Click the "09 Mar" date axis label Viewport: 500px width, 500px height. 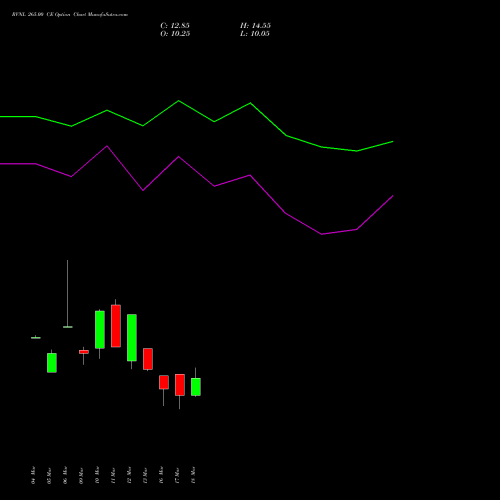81,475
